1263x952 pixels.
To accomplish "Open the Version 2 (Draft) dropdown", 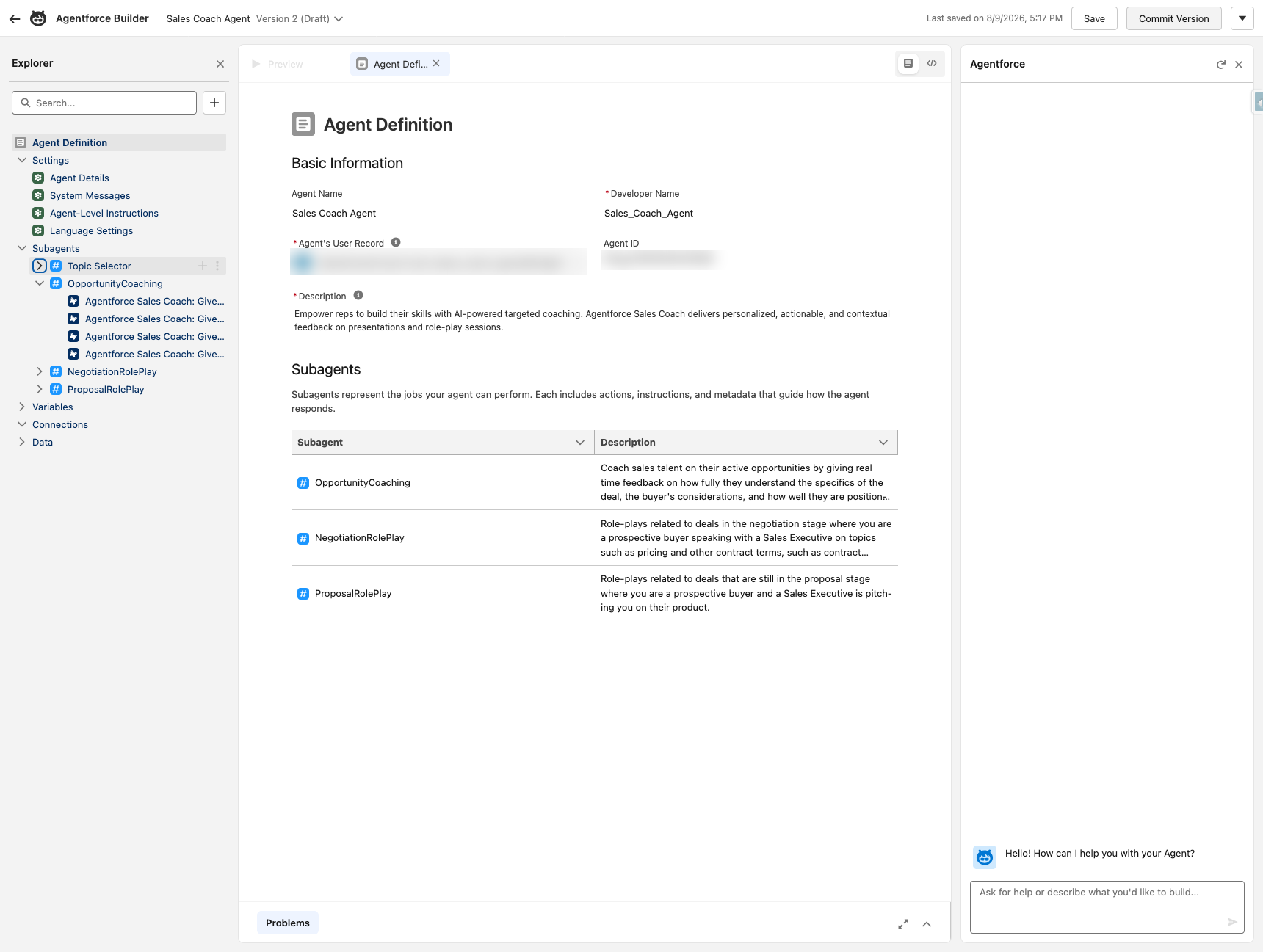I will pyautogui.click(x=300, y=18).
